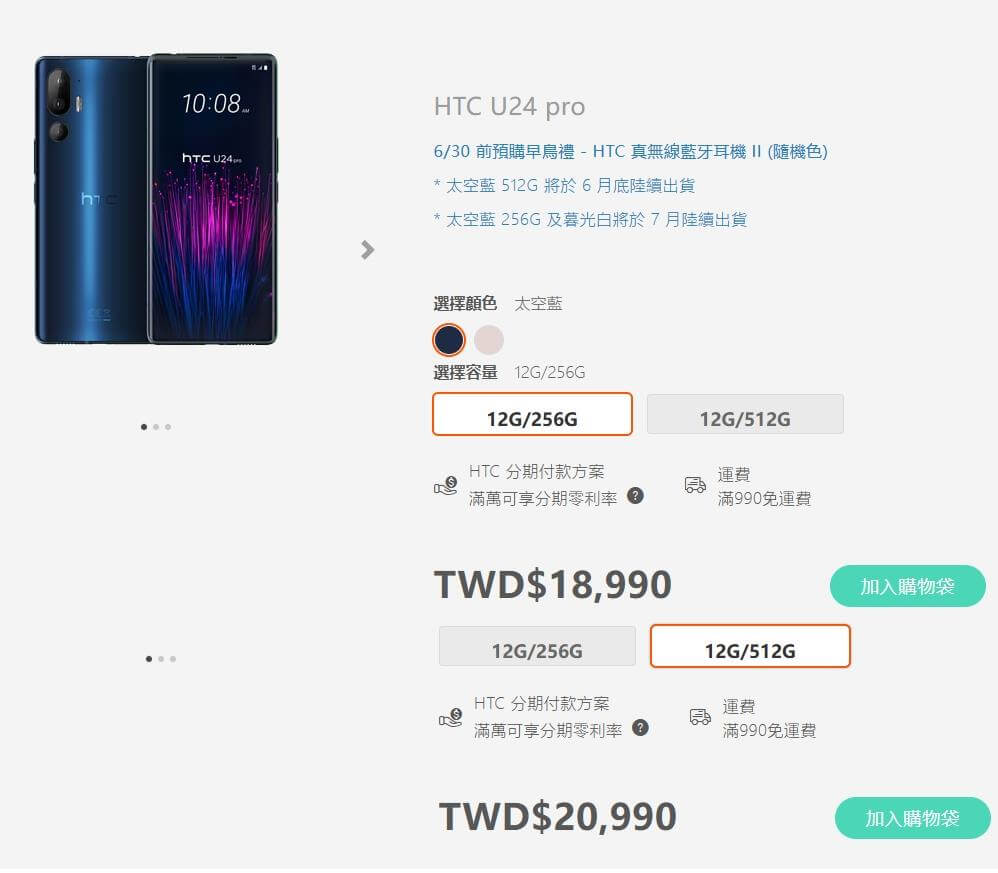This screenshot has height=873, width=998.
Task: Select the light pink-white color swatch
Action: point(489,340)
